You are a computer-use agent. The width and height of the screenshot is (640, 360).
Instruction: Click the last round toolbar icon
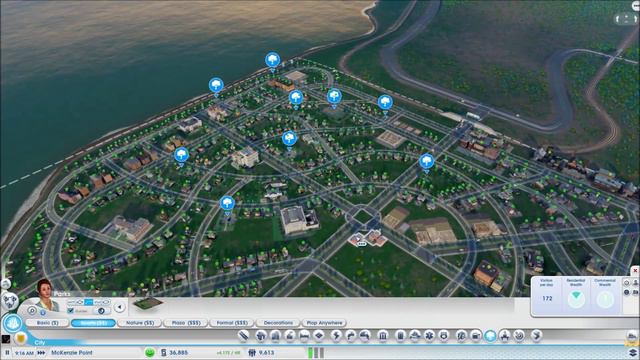point(536,336)
